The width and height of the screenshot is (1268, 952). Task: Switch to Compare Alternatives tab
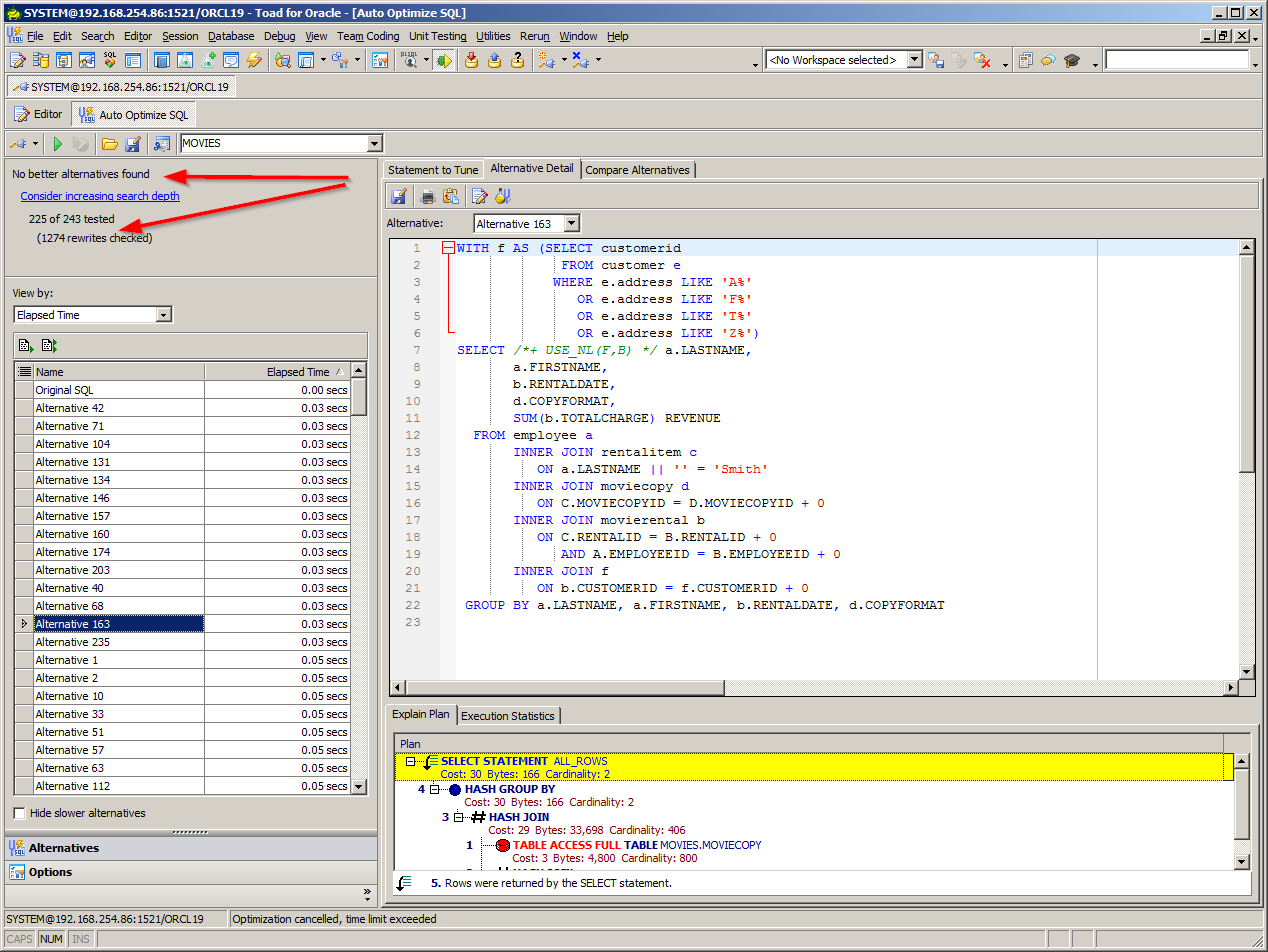pyautogui.click(x=637, y=170)
